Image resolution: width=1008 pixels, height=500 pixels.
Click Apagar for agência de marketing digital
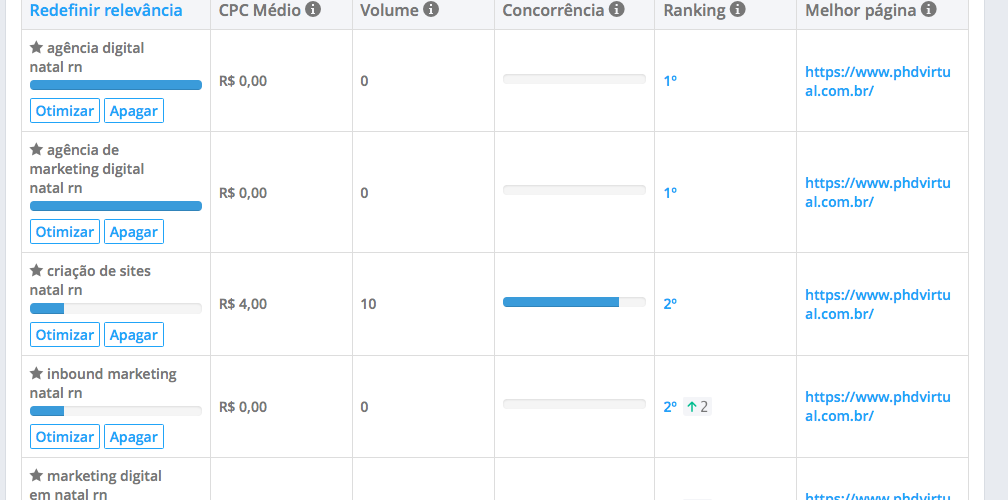coord(134,231)
